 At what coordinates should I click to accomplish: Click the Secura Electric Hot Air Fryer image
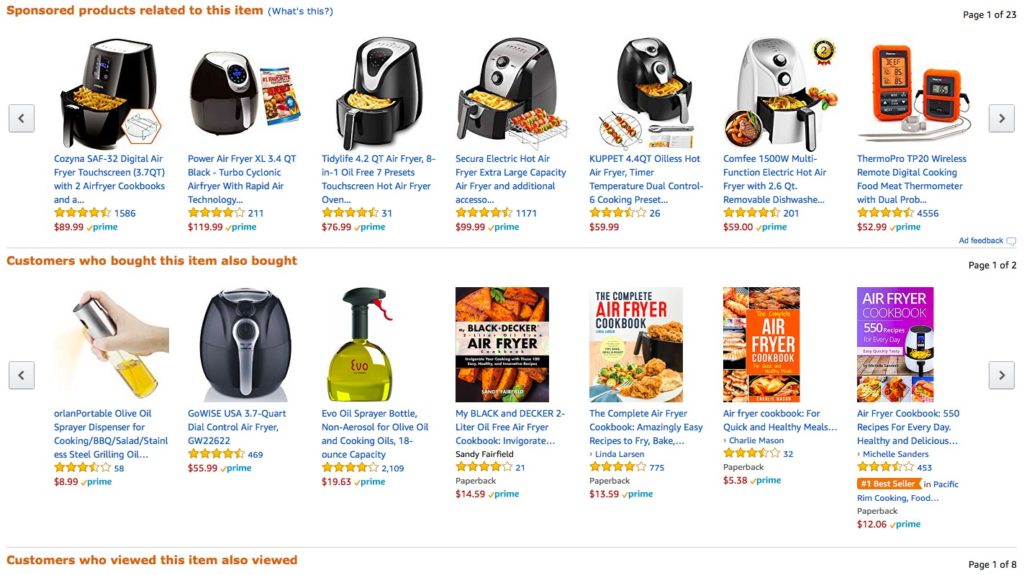pyautogui.click(x=511, y=93)
